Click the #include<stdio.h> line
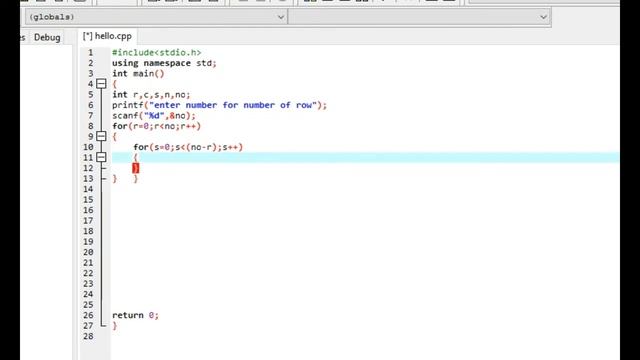640x360 pixels. click(157, 53)
